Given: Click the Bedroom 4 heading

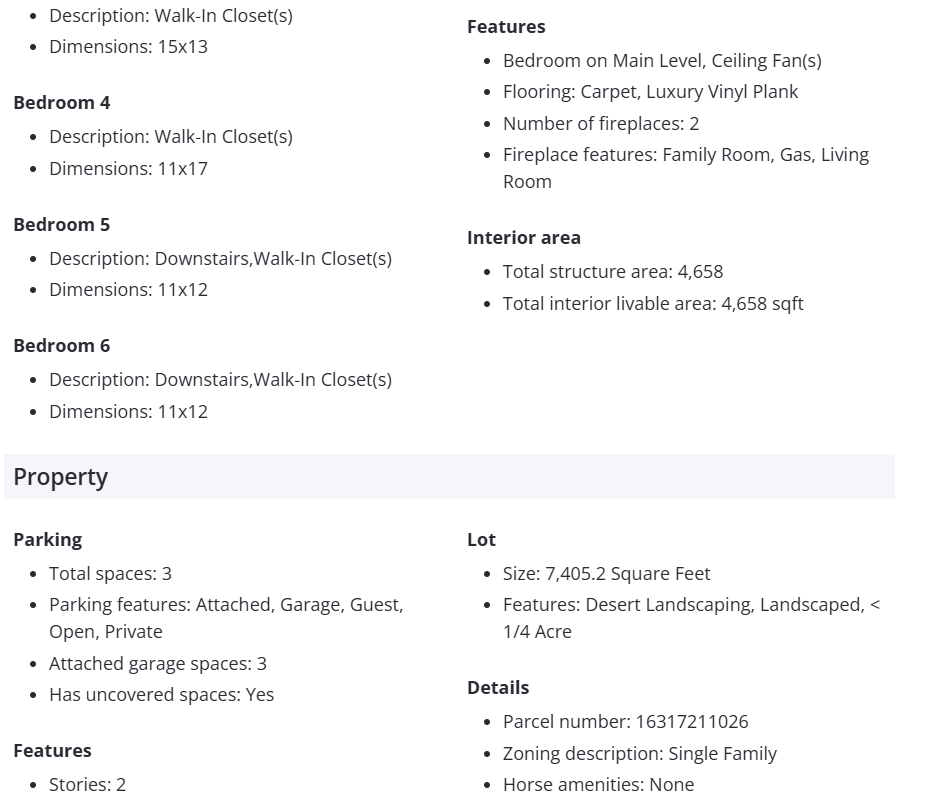Looking at the screenshot, I should (x=62, y=103).
